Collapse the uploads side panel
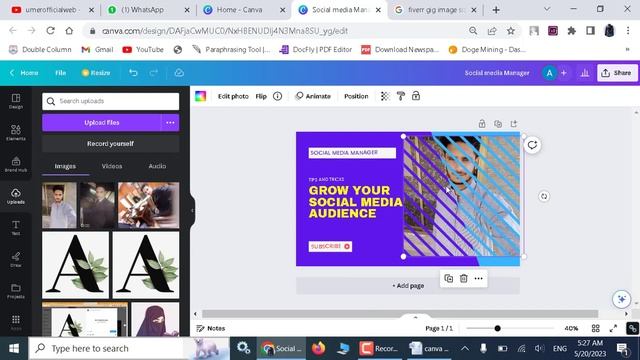The image size is (640, 360). click(192, 211)
